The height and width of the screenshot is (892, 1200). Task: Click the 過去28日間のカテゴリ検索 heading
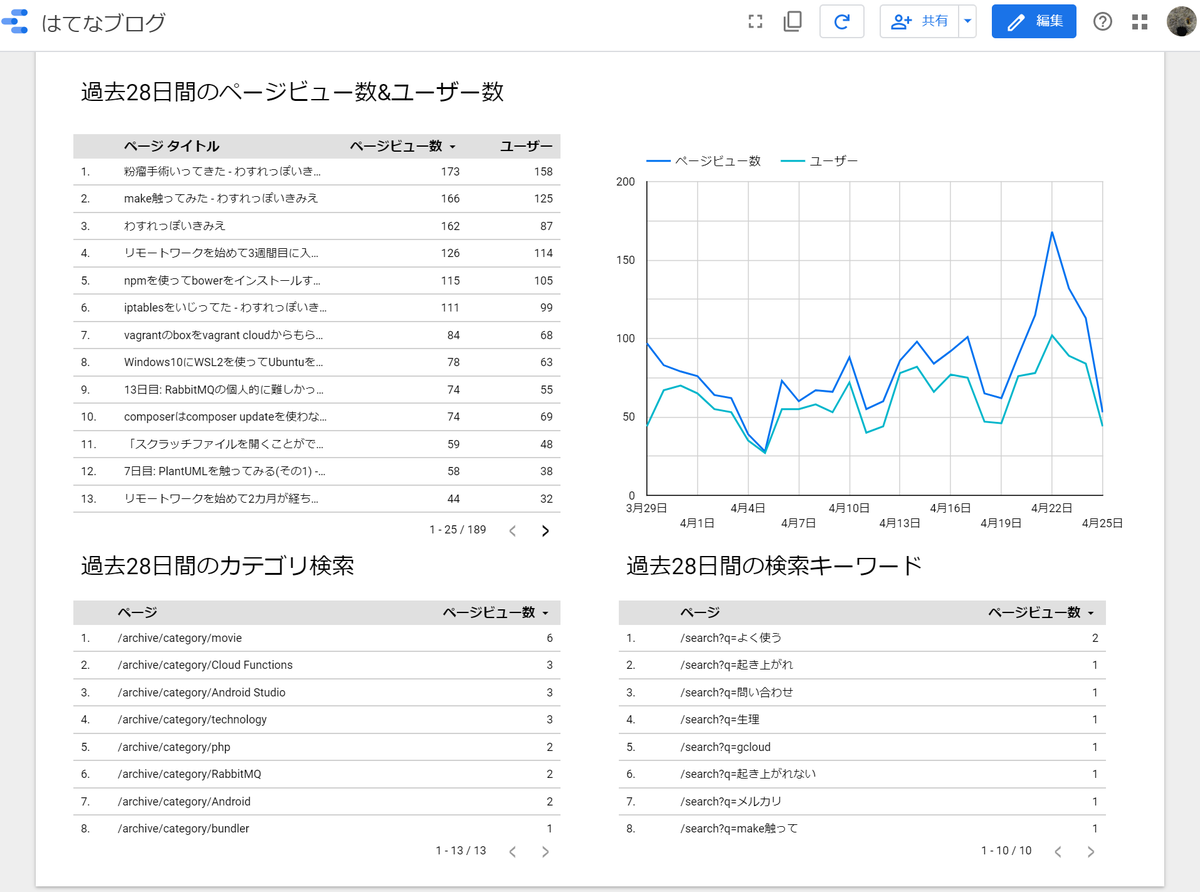click(217, 566)
